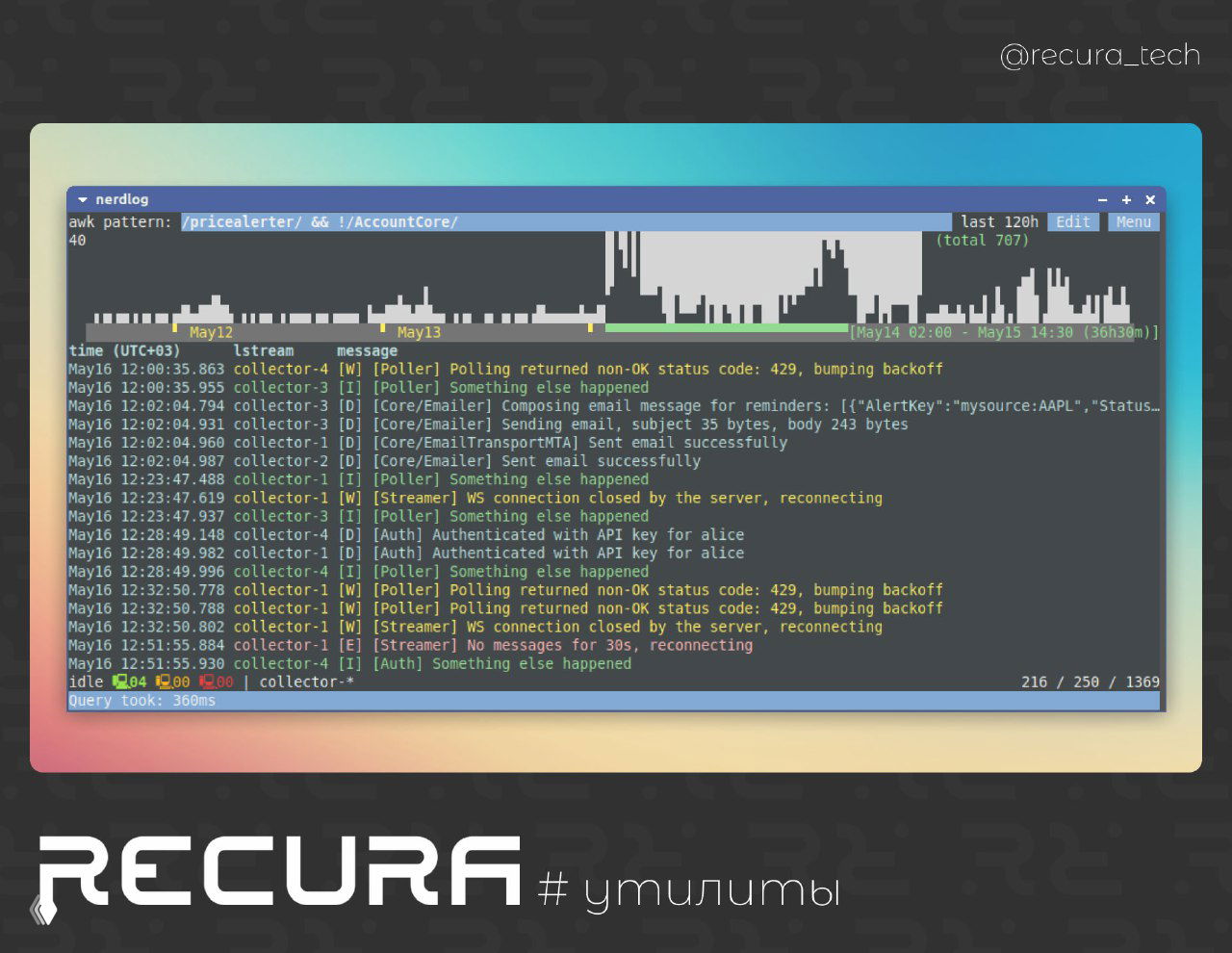Click the yellow connecting hosts counter icon
Viewport: 1232px width, 953px height.
click(162, 682)
